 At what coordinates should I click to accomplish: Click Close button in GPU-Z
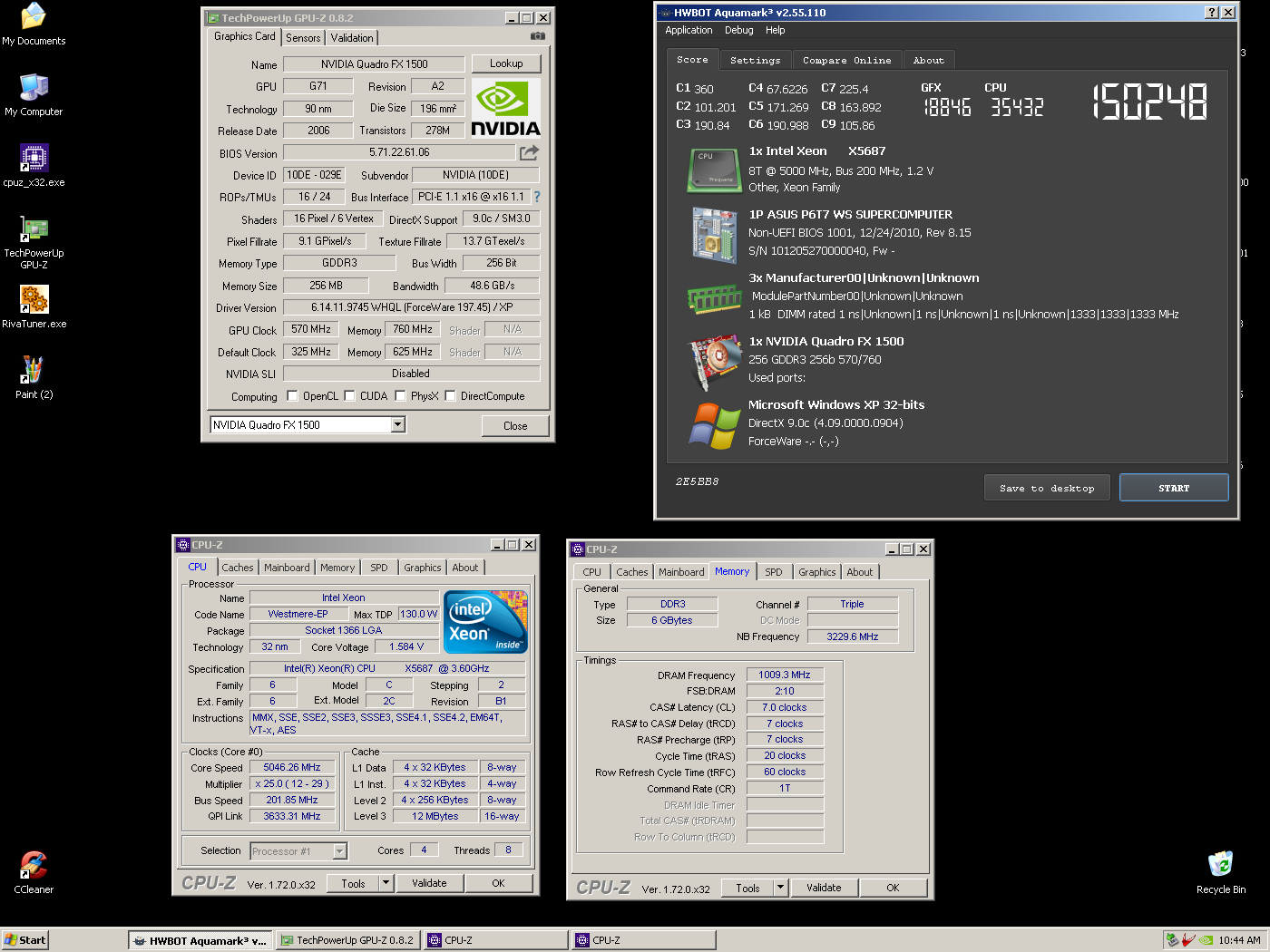tap(515, 426)
